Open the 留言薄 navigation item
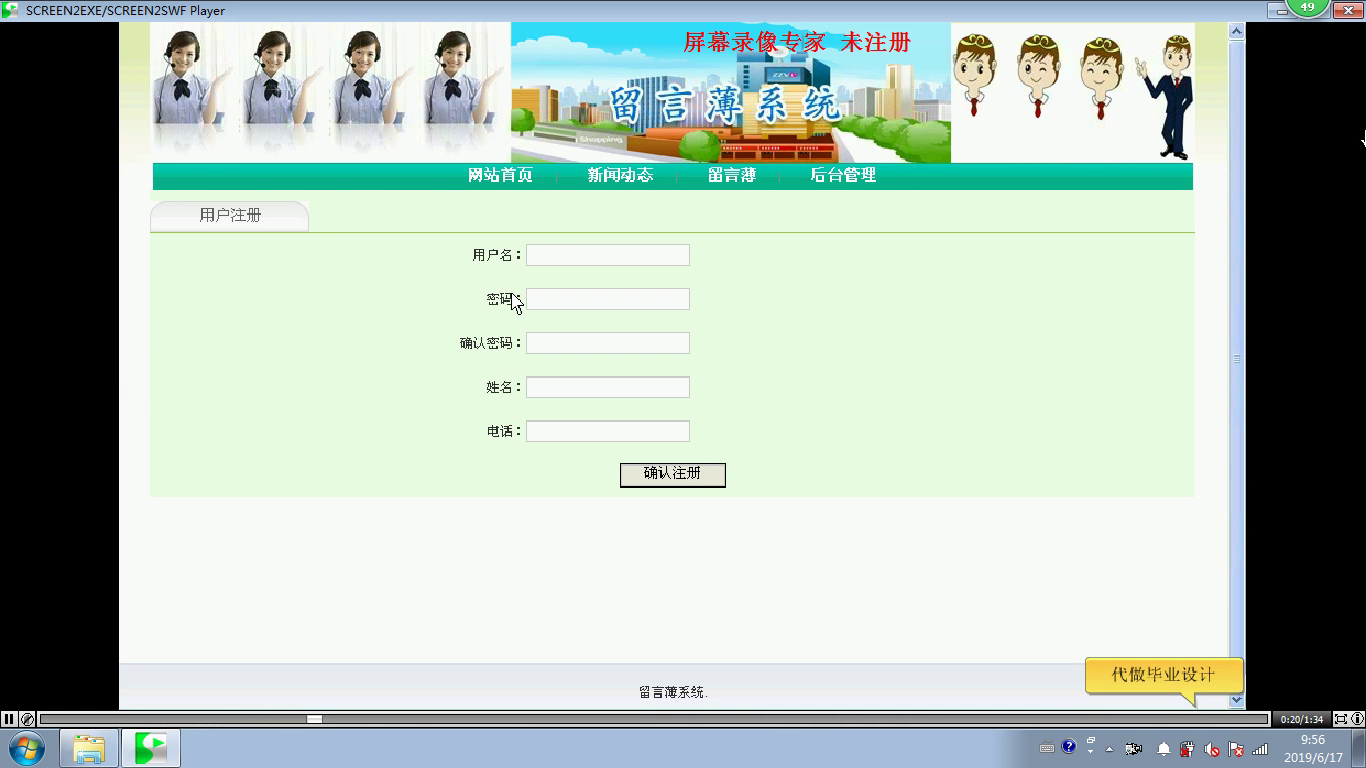The image size is (1366, 768). pos(731,175)
